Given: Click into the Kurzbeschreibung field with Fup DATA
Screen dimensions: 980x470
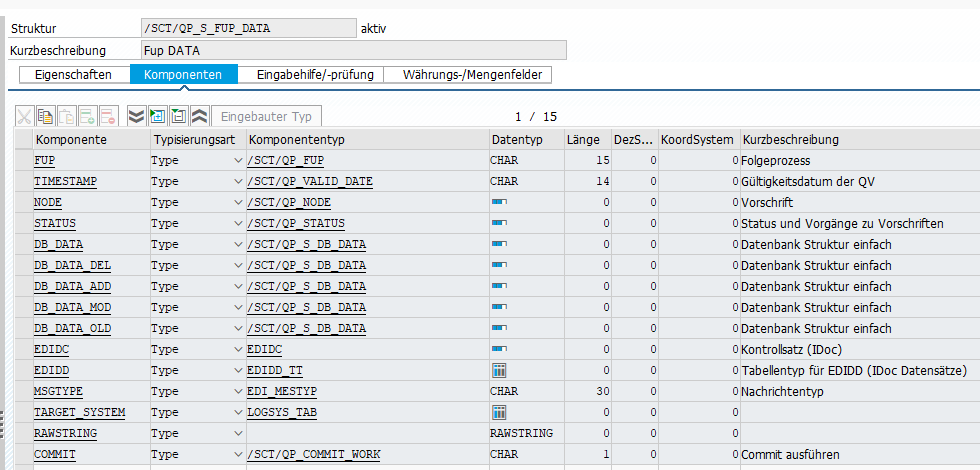Looking at the screenshot, I should click(354, 50).
